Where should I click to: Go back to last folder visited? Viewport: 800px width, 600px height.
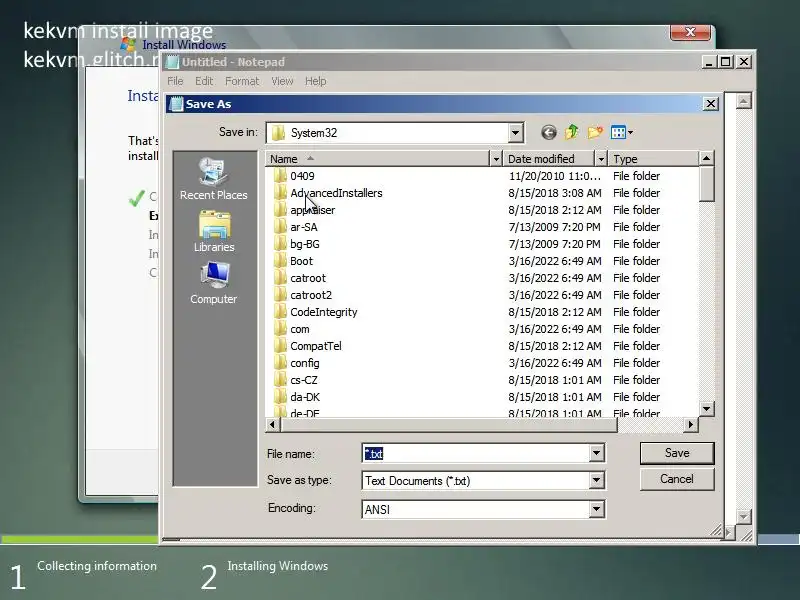click(549, 133)
